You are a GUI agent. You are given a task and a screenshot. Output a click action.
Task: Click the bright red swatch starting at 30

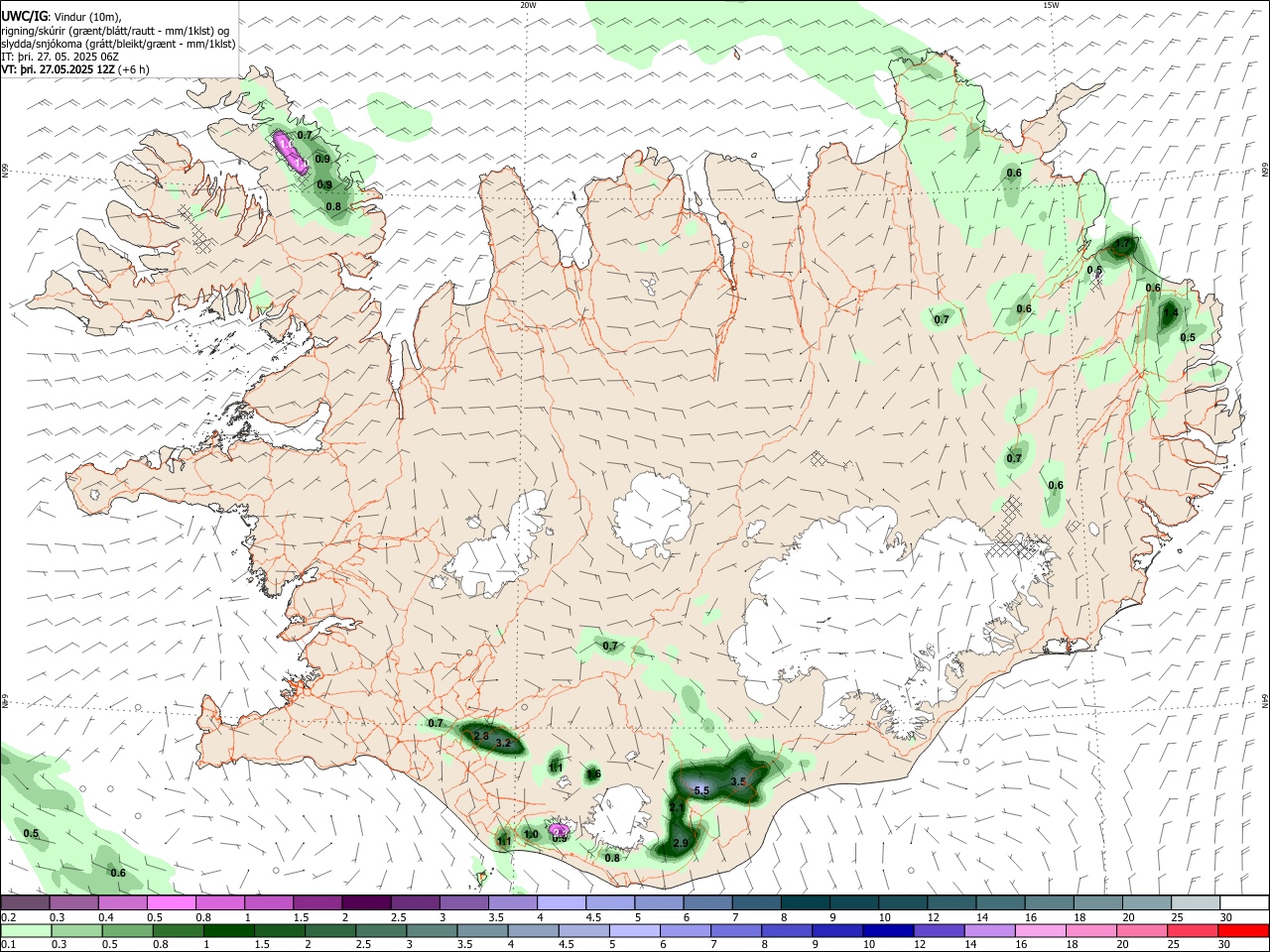click(x=1242, y=930)
